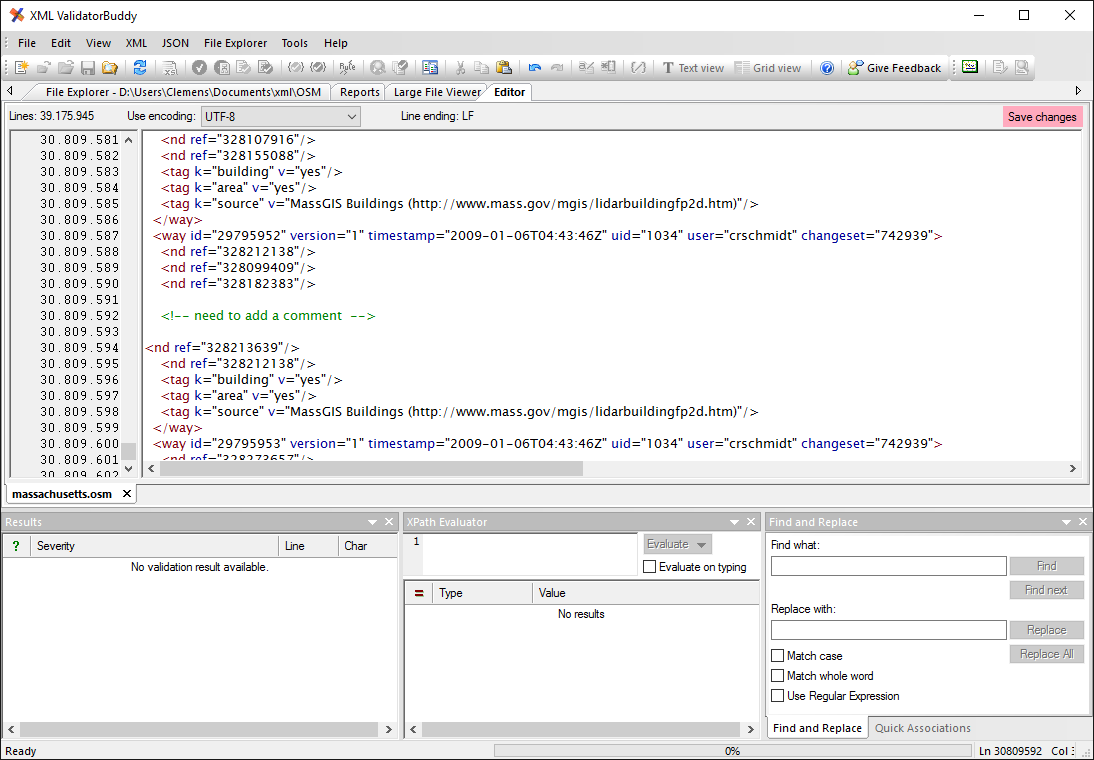1094x760 pixels.
Task: Close the XPath Evaluator panel
Action: click(751, 522)
